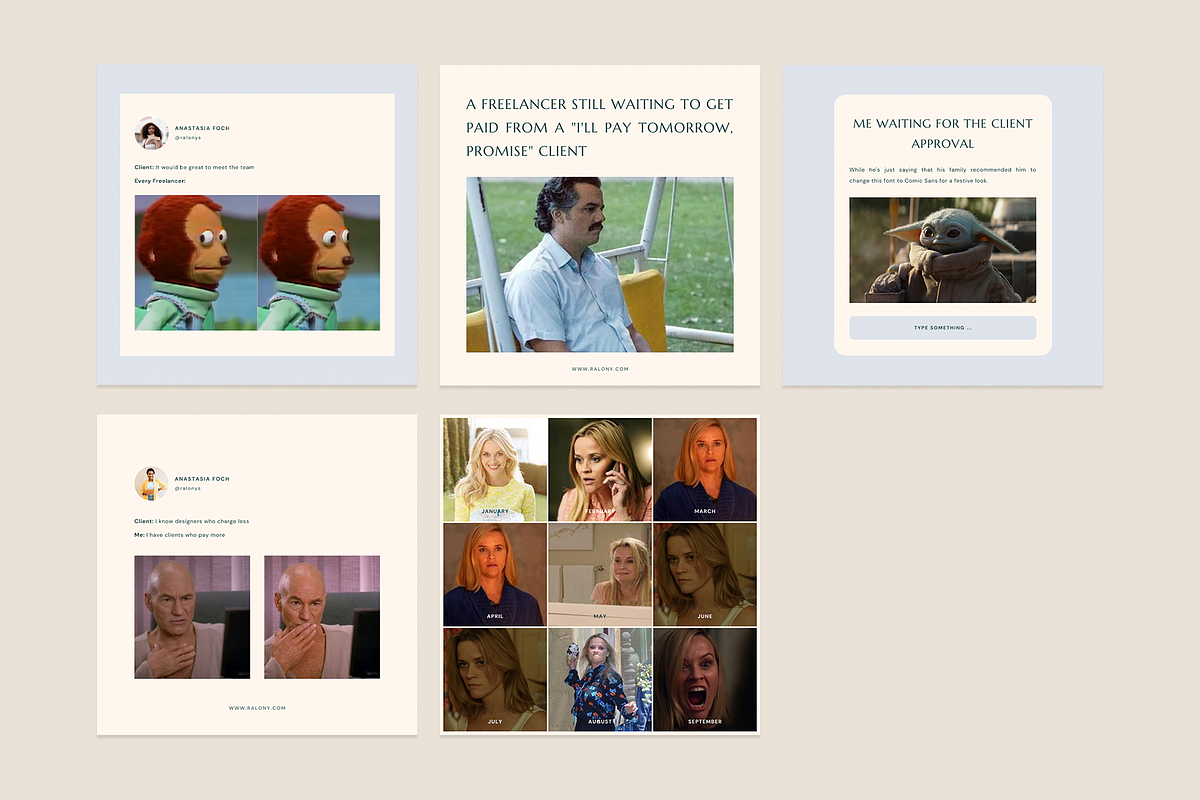Click the right monkey puppet image
The image size is (1200, 800).
coord(319,263)
